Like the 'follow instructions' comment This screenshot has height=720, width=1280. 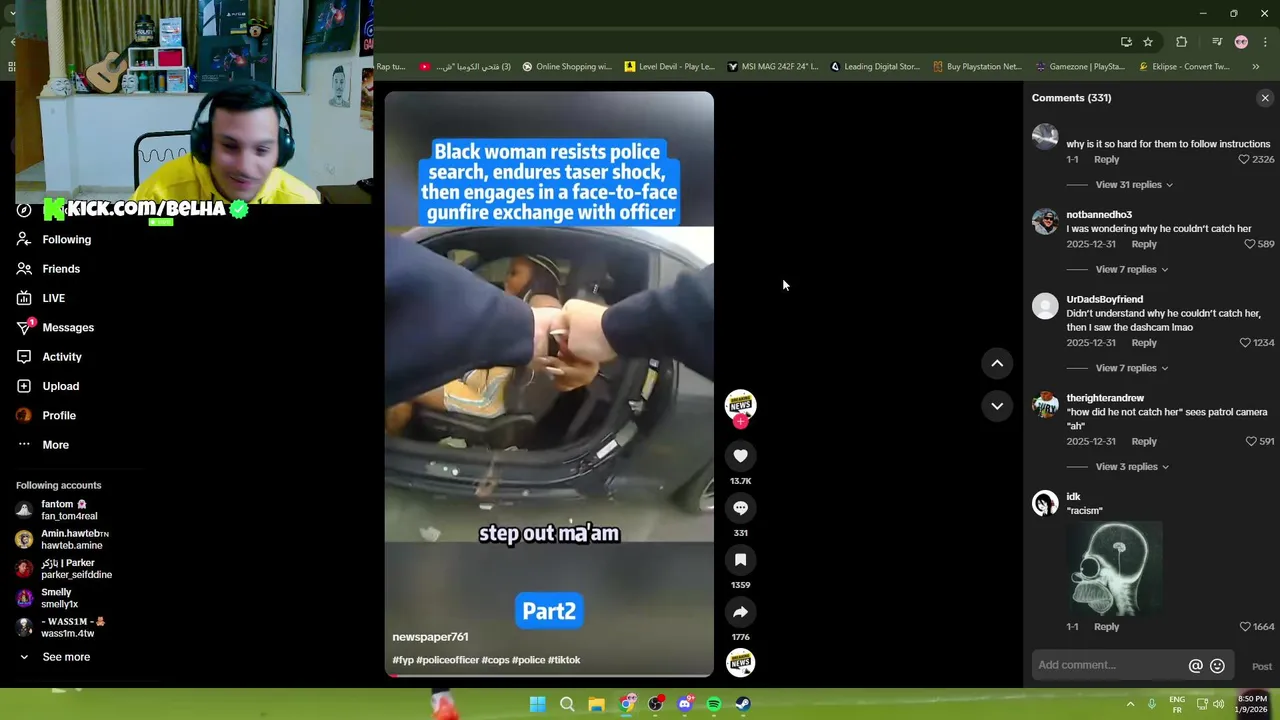coord(1244,160)
